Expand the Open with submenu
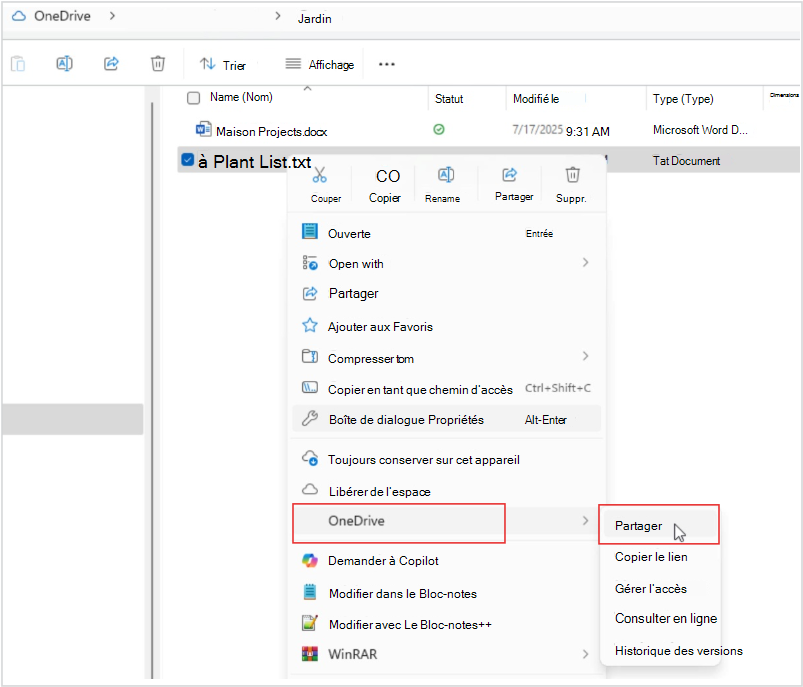 446,263
